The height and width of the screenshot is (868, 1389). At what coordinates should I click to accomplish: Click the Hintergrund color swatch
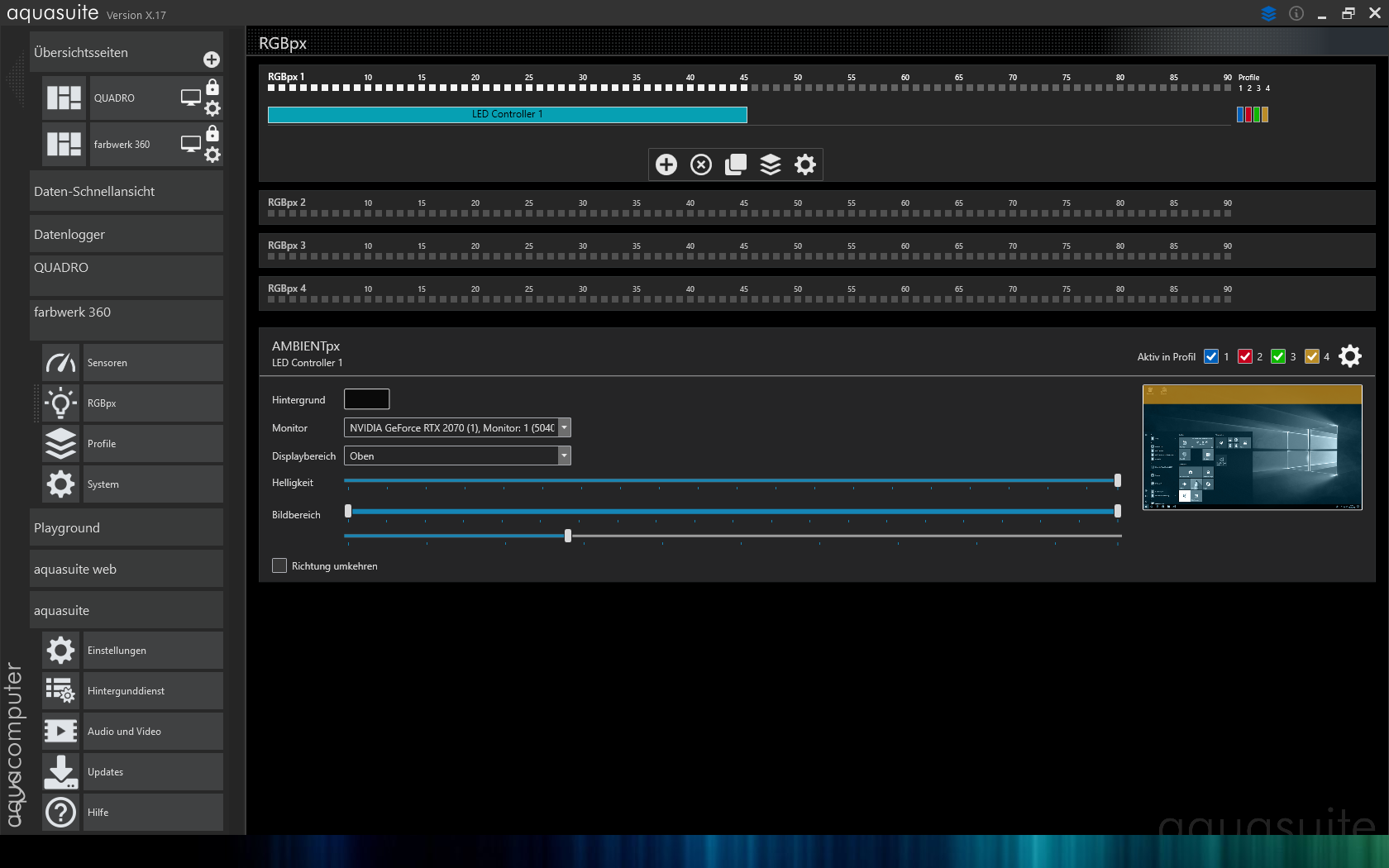tap(366, 399)
